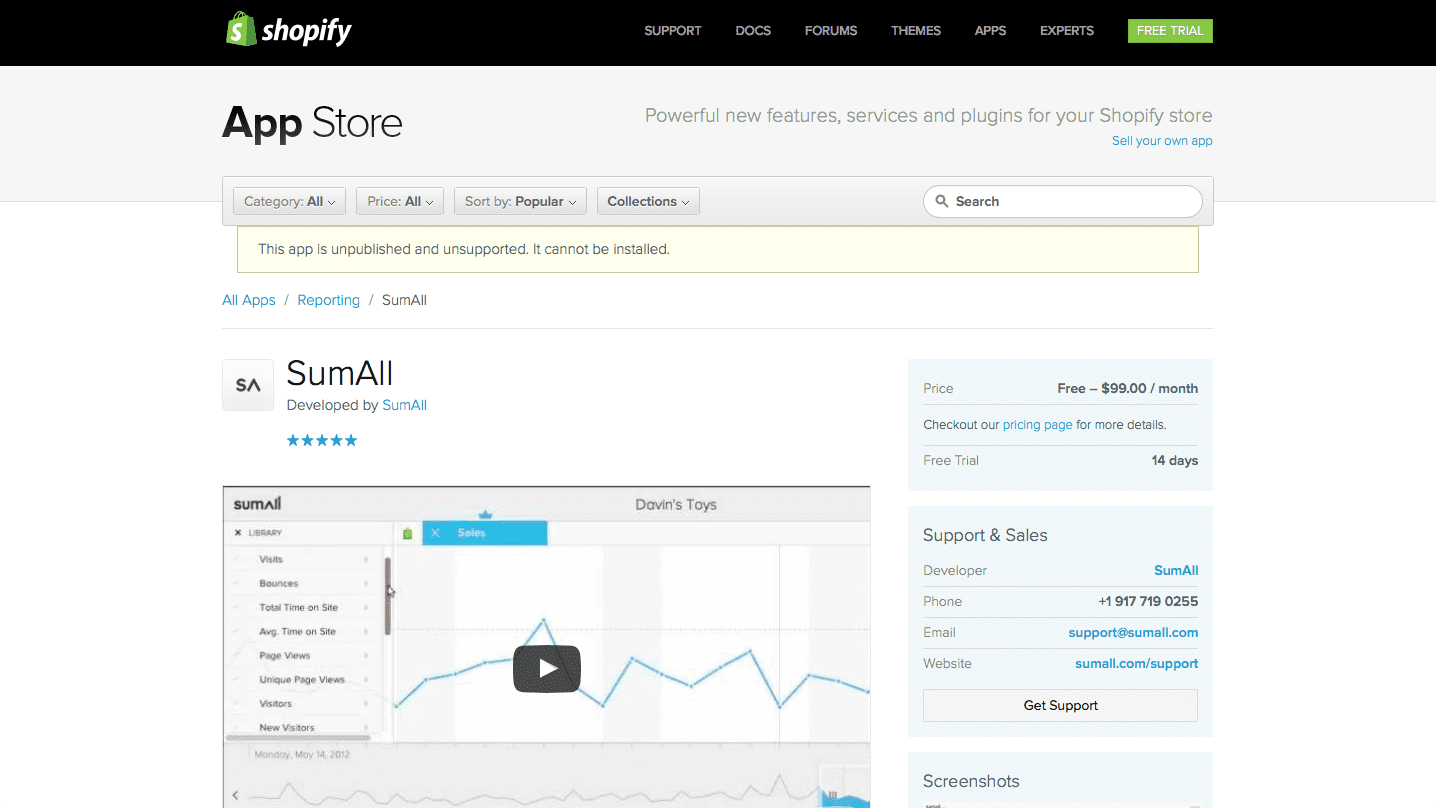1436x808 pixels.
Task: Click the Reporting breadcrumb link
Action: 328,300
